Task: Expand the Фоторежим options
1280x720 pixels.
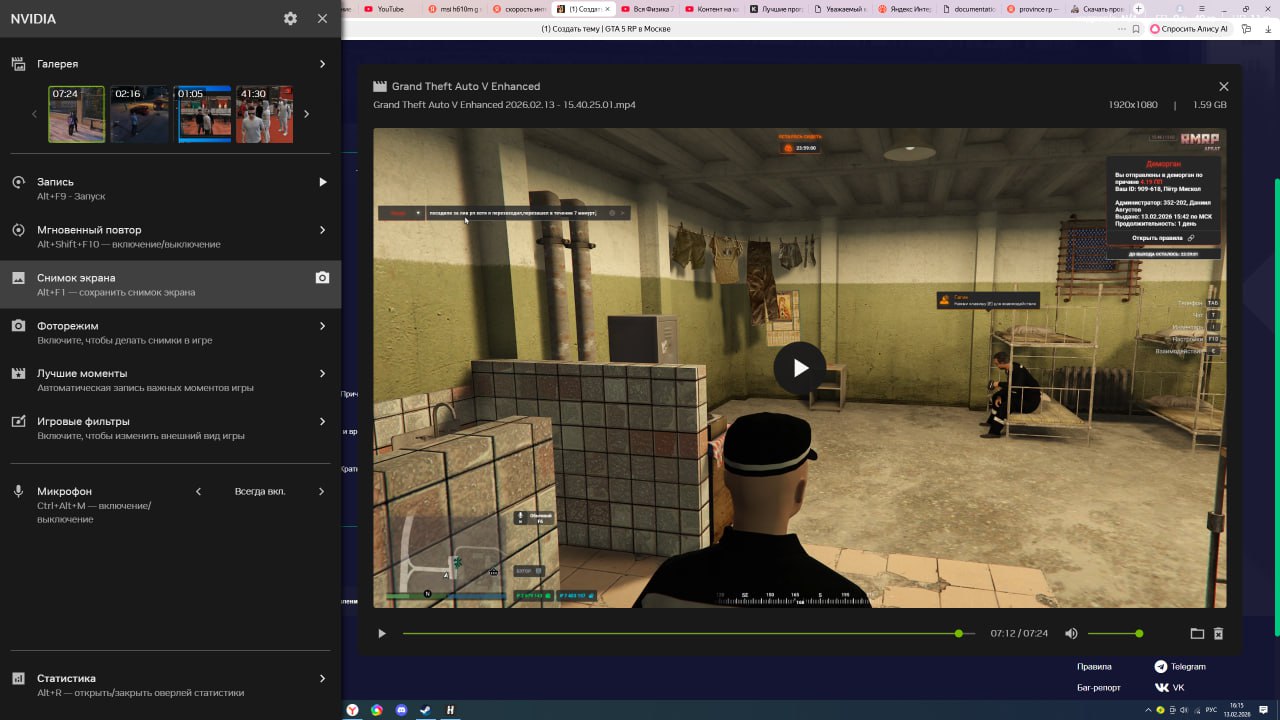Action: pos(322,326)
